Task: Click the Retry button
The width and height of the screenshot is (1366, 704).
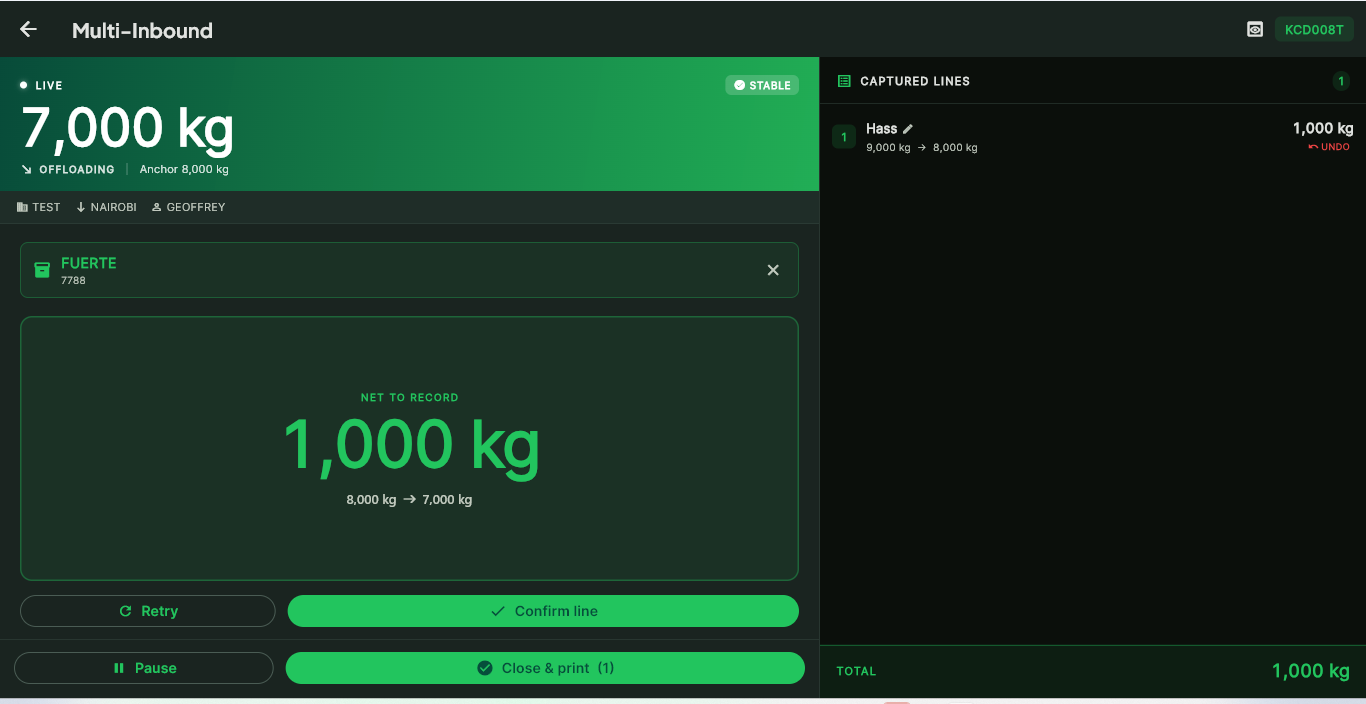Action: click(148, 611)
